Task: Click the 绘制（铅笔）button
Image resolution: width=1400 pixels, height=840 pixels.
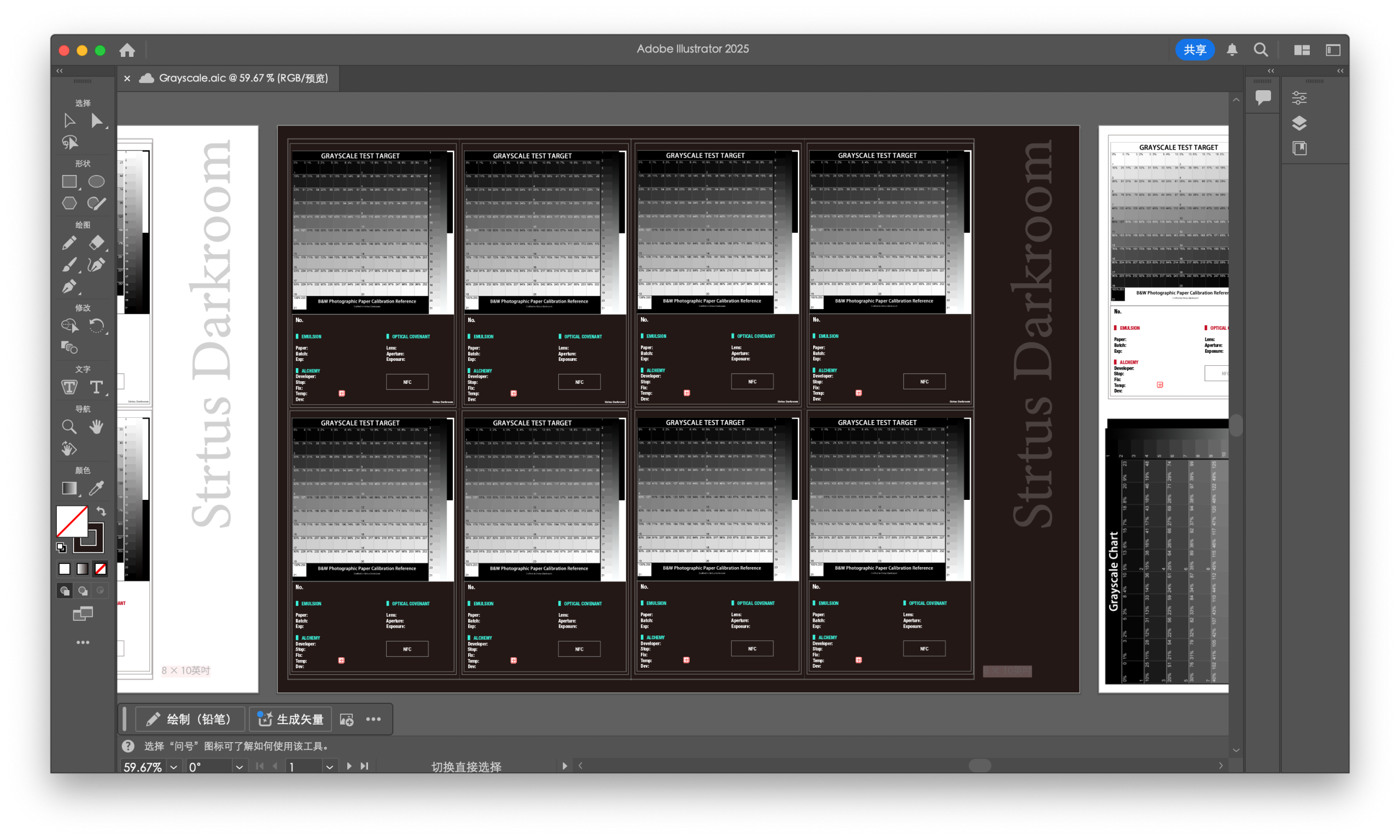Action: pos(190,719)
